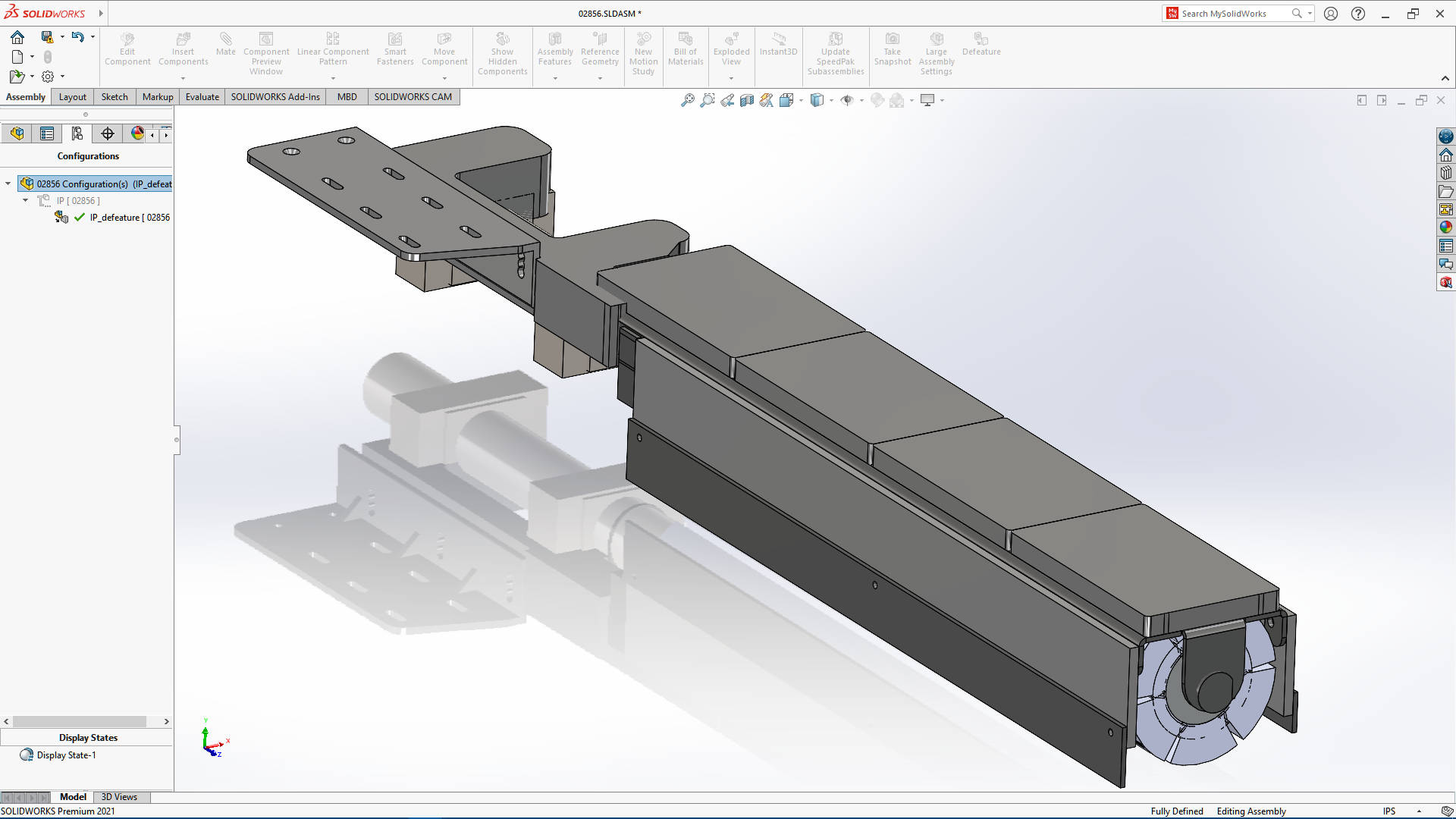Click the Show Hidden Components button

503,52
